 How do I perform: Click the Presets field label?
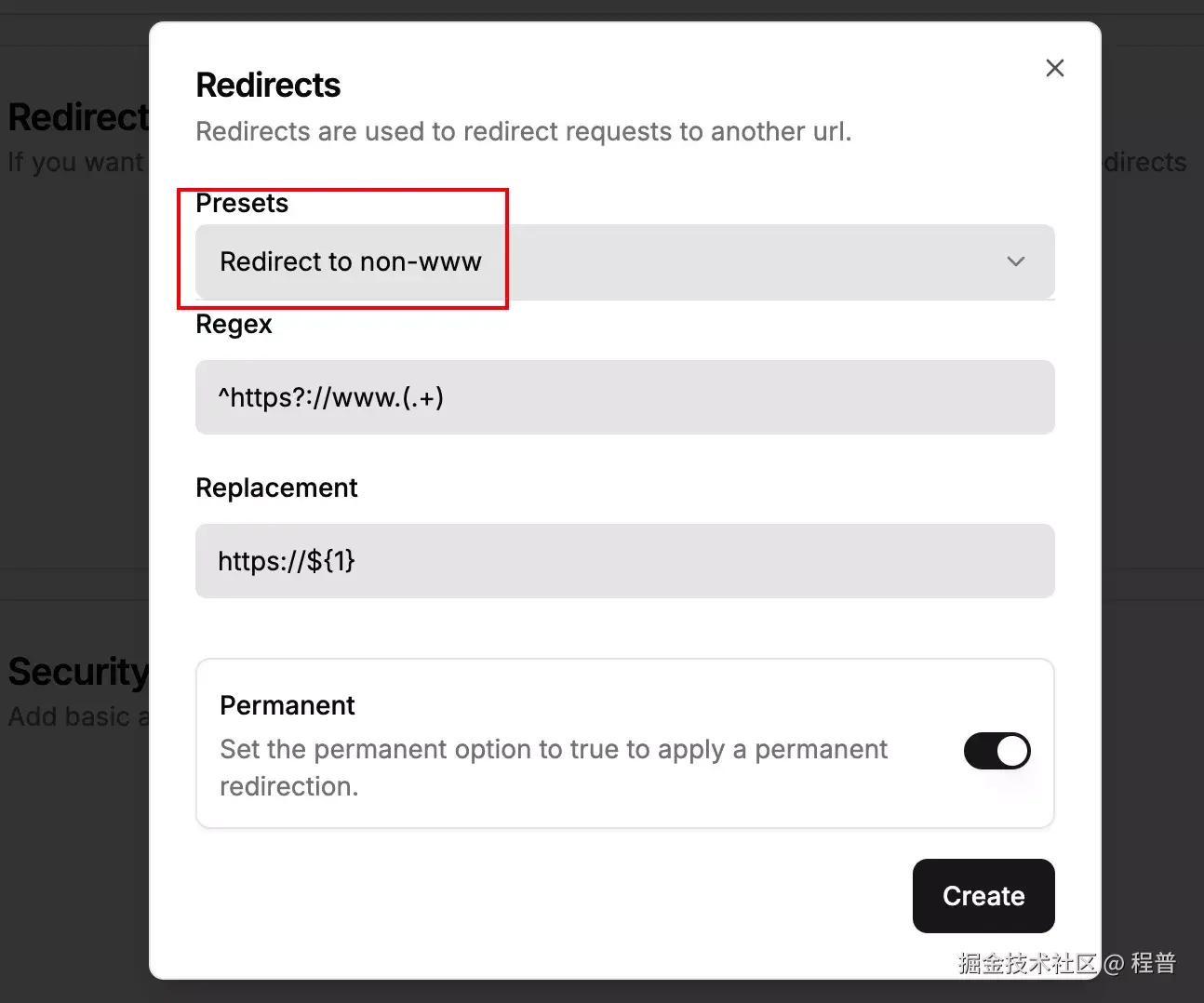coord(241,203)
